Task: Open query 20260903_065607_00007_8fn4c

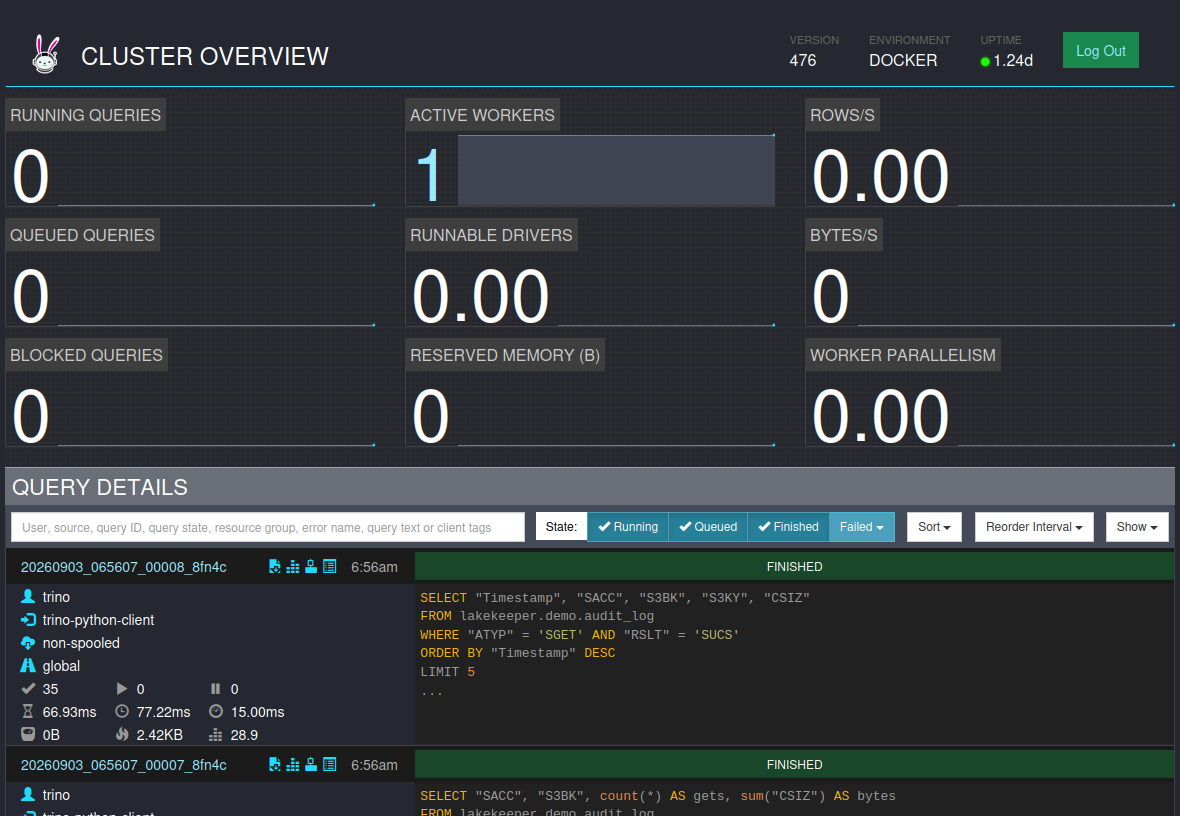Action: (x=123, y=765)
